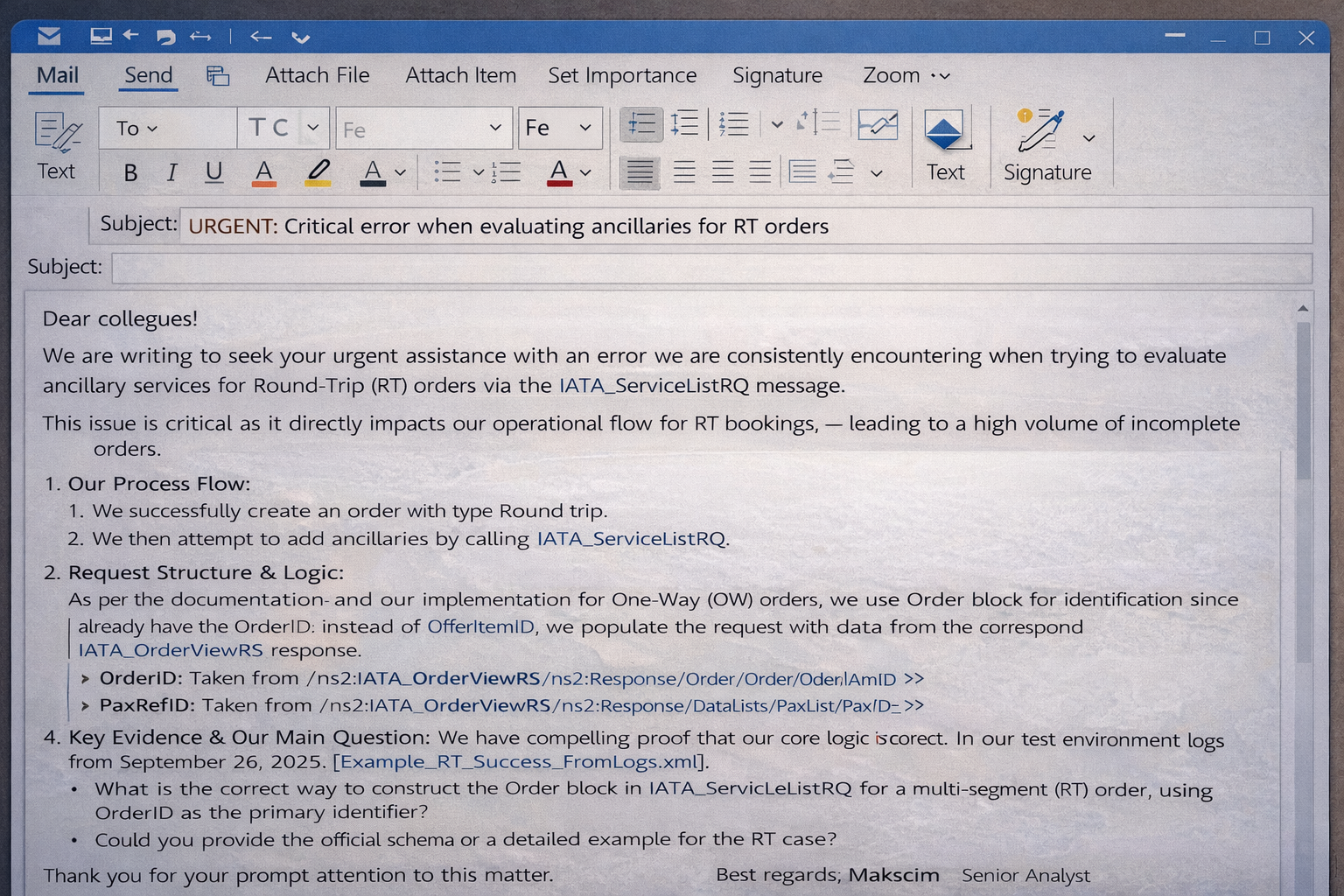Image resolution: width=1344 pixels, height=896 pixels.
Task: Open chevron after numbered list in top row
Action: tap(777, 125)
